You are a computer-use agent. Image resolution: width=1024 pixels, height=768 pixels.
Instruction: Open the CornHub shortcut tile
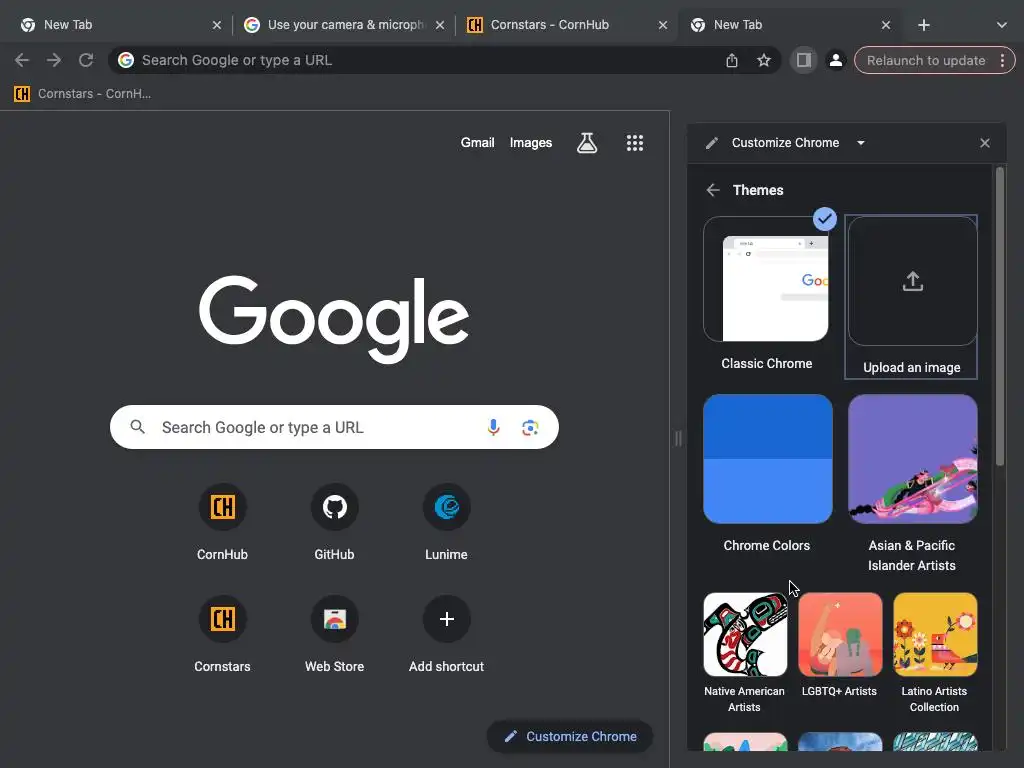tap(222, 522)
